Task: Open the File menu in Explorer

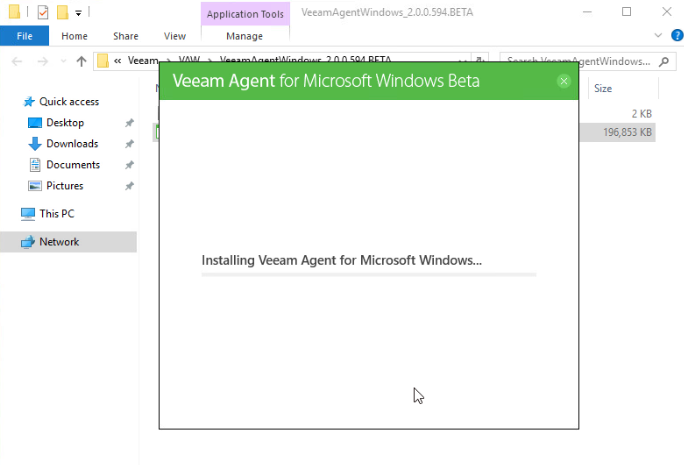Action: pos(24,36)
